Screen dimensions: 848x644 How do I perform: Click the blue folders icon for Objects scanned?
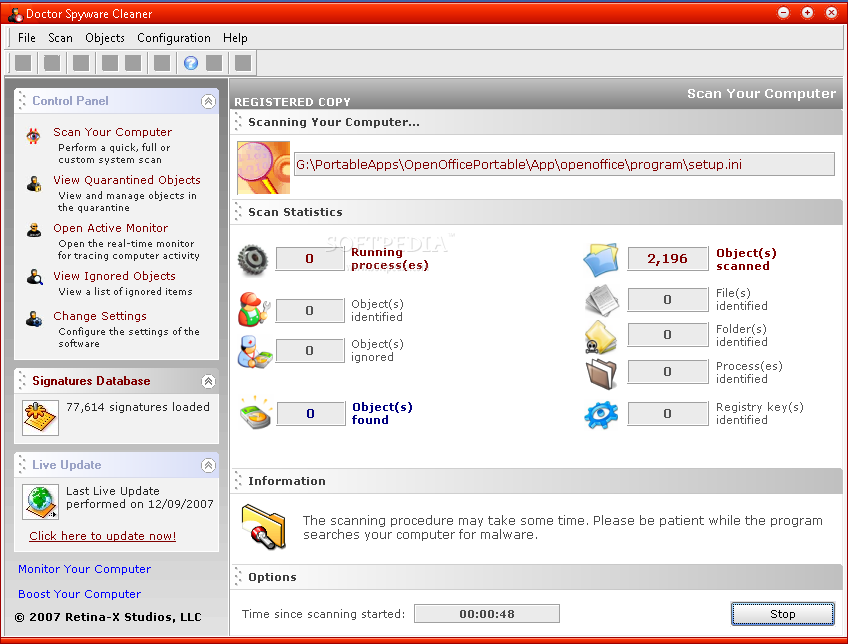601,260
